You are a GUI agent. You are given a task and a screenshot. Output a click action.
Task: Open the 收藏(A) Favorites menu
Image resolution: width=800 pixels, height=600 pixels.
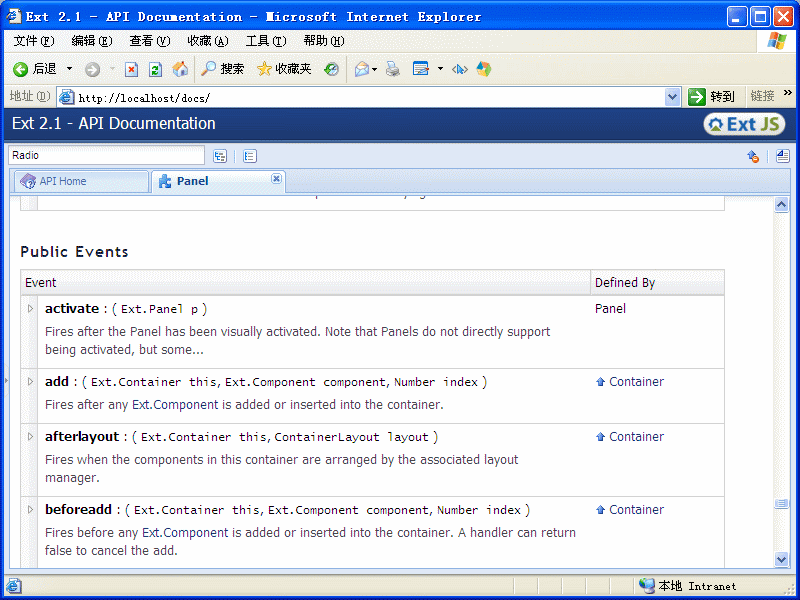208,41
